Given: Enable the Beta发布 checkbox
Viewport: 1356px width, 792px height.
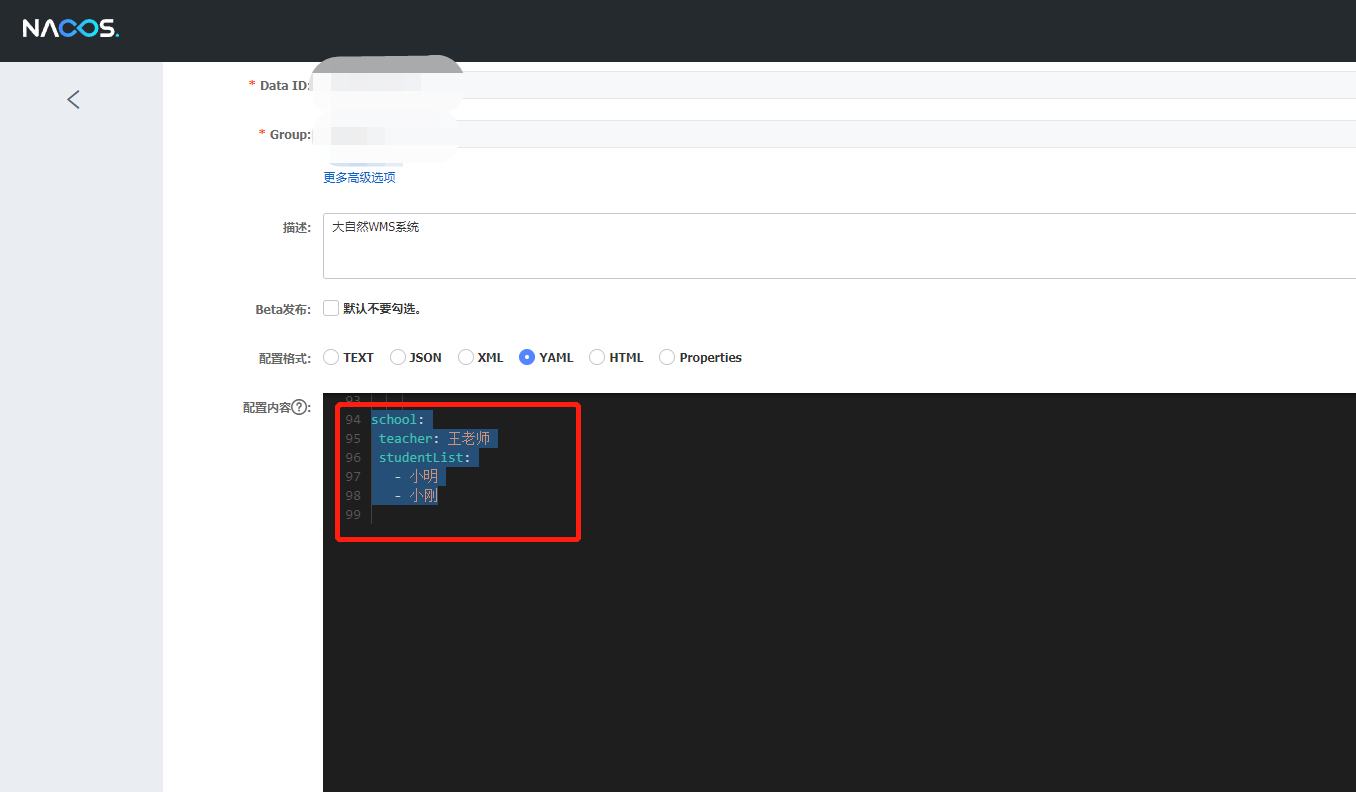Looking at the screenshot, I should [331, 308].
